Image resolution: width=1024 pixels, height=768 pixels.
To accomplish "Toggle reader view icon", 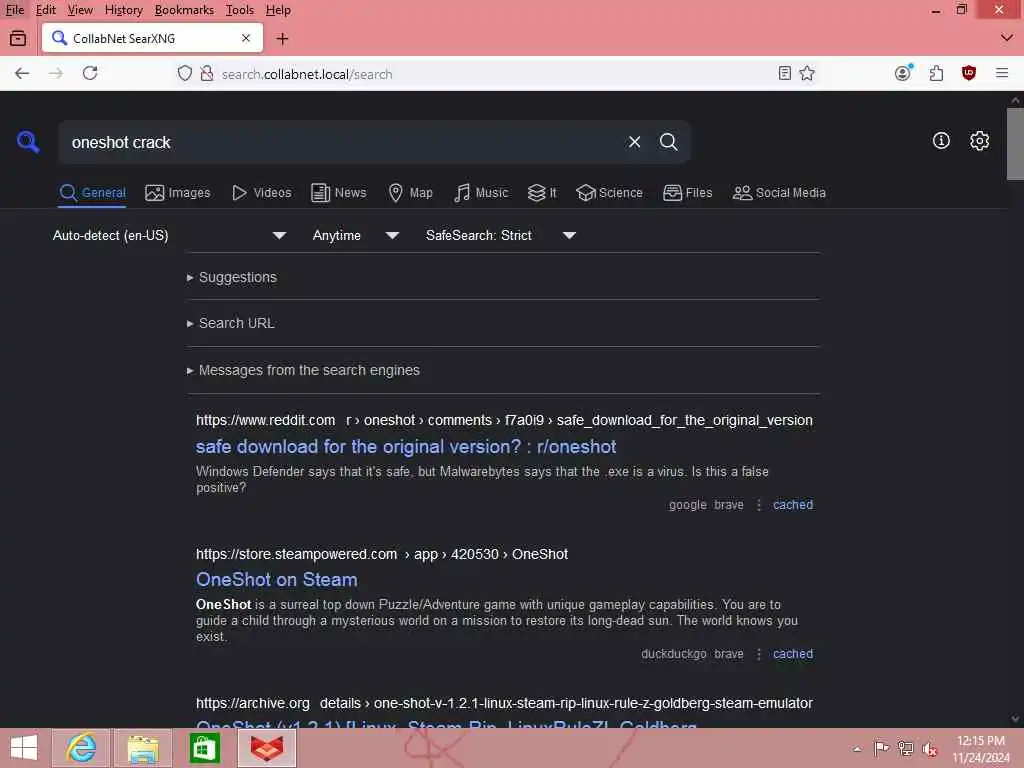I will (785, 73).
